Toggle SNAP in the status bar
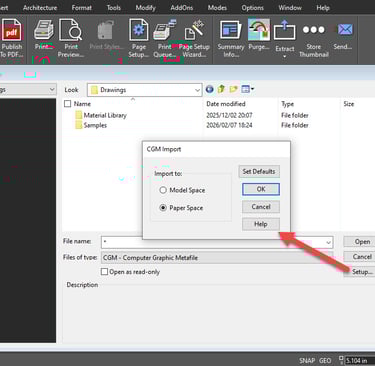Screen dimensions: 375x366 (x=307, y=361)
